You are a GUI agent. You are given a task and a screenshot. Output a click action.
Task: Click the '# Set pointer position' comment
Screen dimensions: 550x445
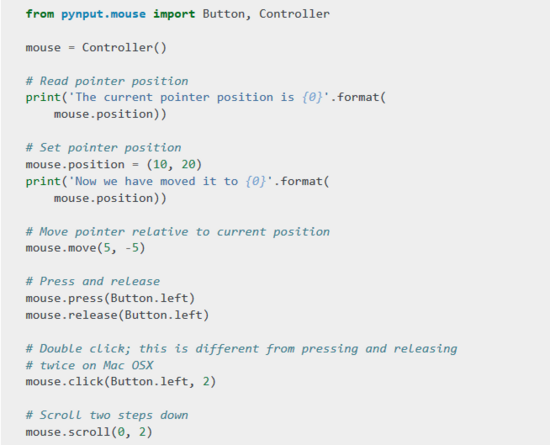103,148
